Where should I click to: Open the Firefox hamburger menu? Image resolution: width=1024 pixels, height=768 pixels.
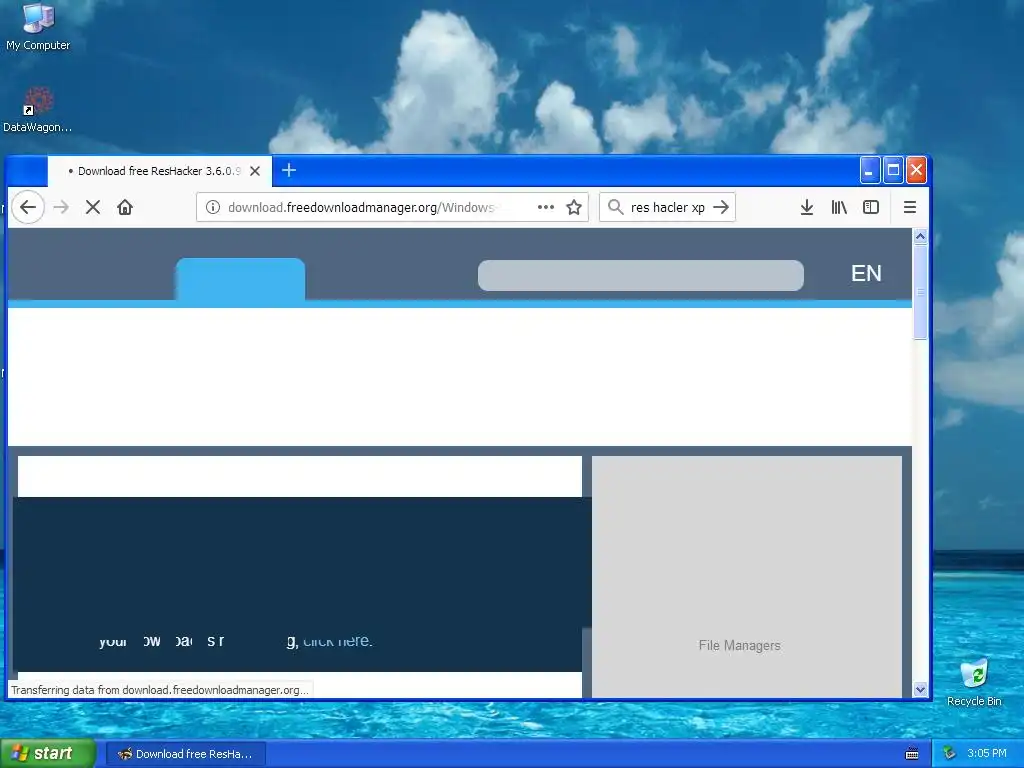(910, 208)
